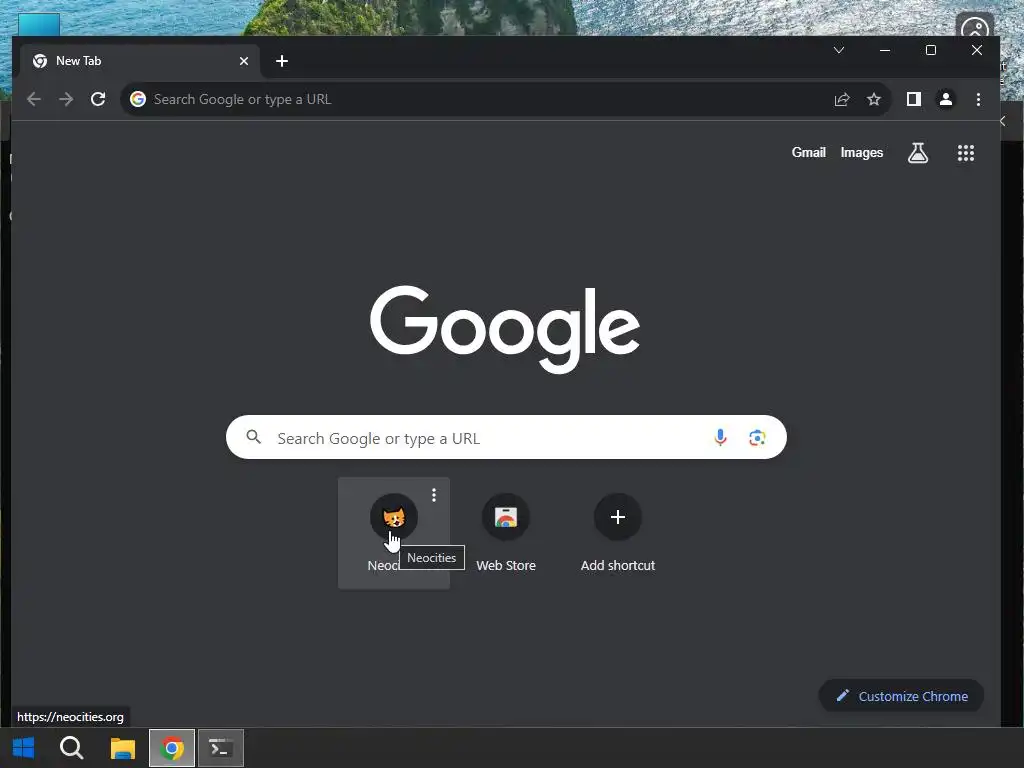Open taskbar search magnifier
The width and height of the screenshot is (1024, 768).
pos(72,748)
